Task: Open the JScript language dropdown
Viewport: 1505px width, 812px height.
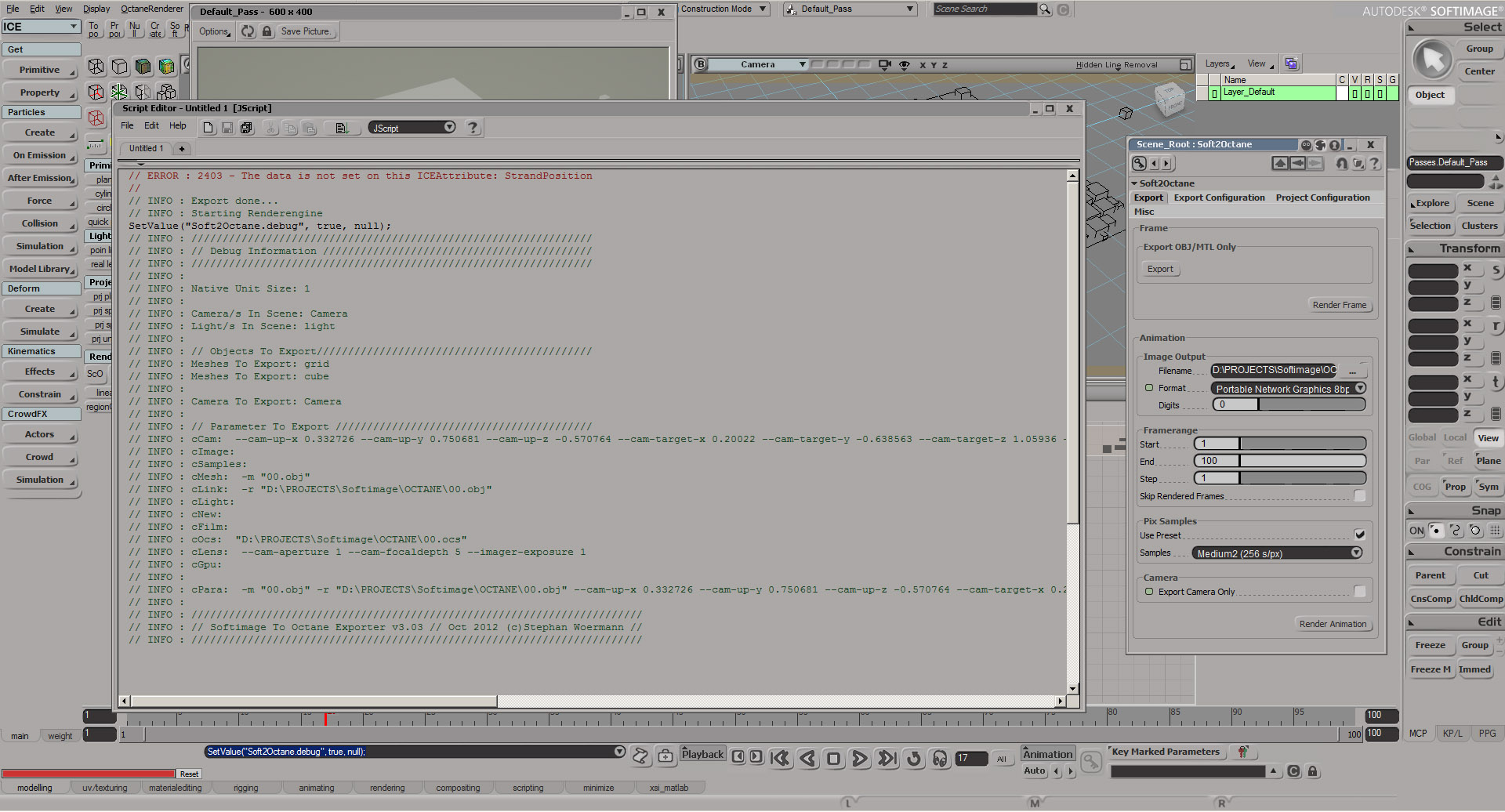Action: [x=412, y=128]
